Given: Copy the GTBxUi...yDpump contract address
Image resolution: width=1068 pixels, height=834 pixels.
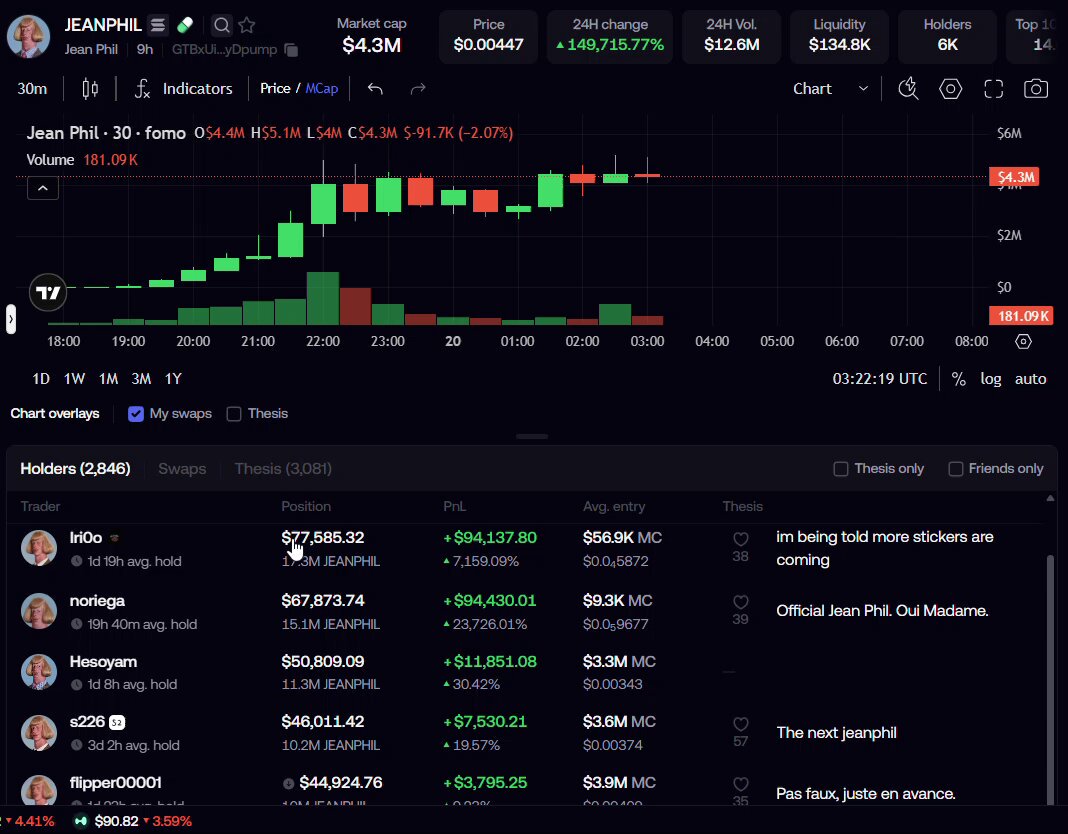Looking at the screenshot, I should click(x=291, y=50).
